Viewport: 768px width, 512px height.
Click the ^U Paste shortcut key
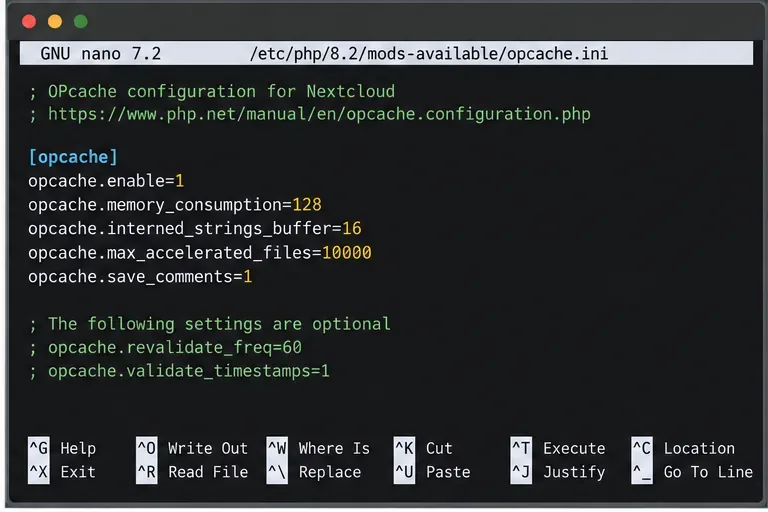pyautogui.click(x=404, y=472)
